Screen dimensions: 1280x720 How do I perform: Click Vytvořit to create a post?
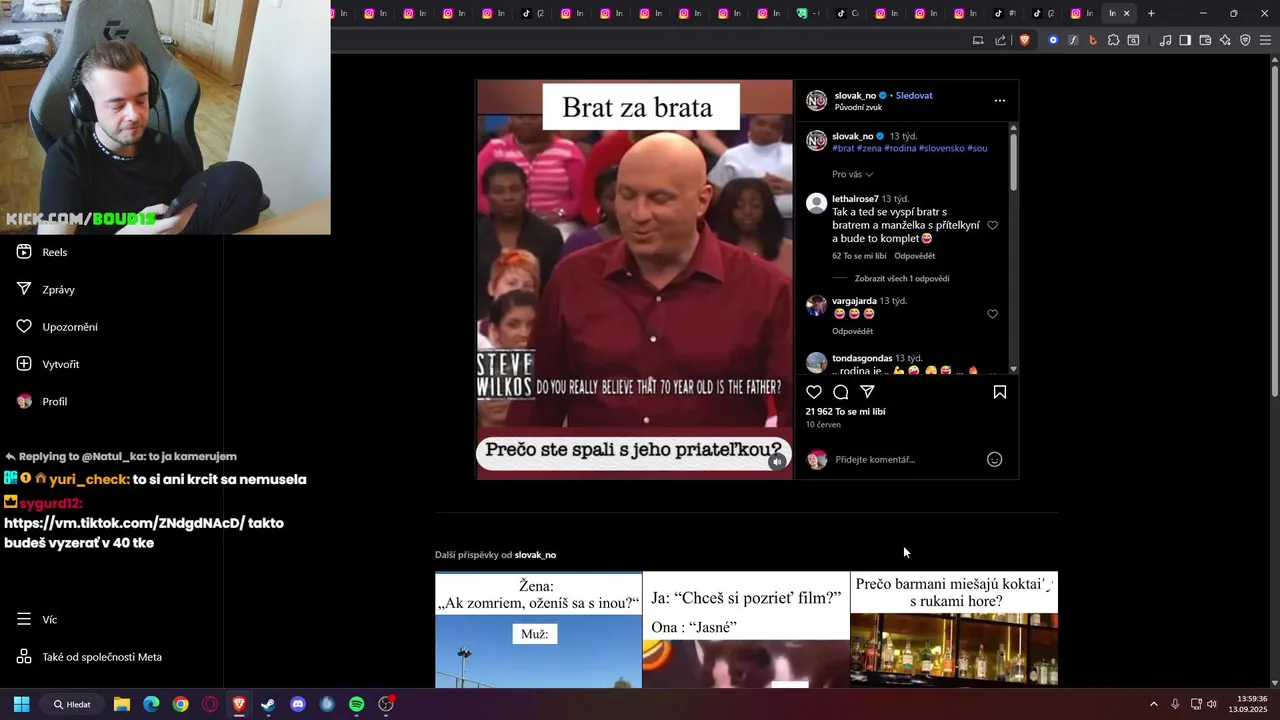point(47,364)
